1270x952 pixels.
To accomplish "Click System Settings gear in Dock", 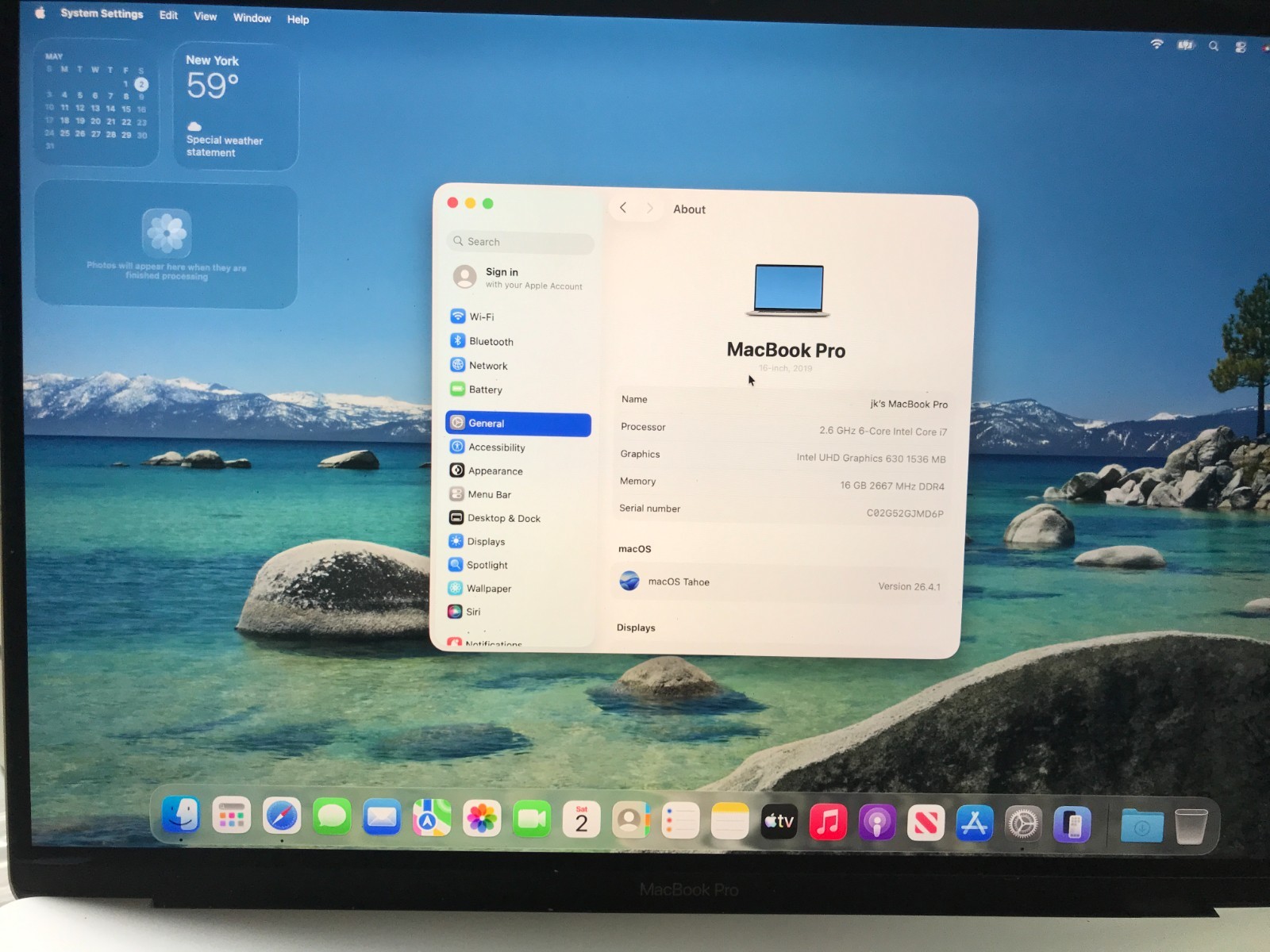I will pos(1023,824).
